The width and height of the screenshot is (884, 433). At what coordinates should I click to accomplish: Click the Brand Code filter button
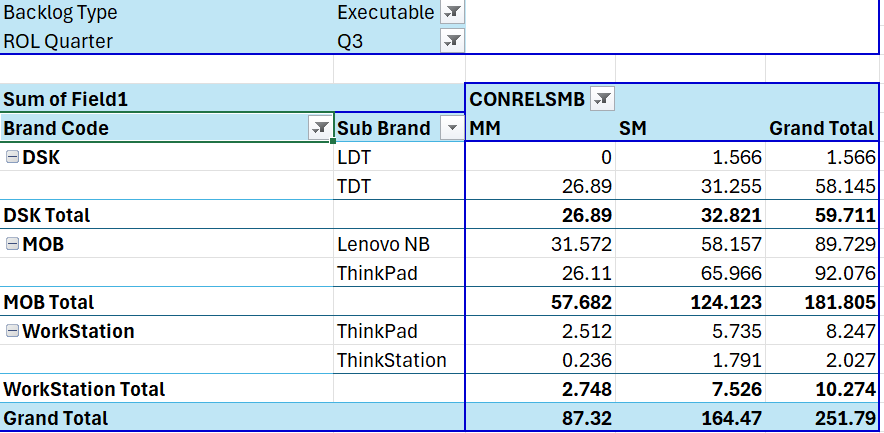pyautogui.click(x=320, y=128)
